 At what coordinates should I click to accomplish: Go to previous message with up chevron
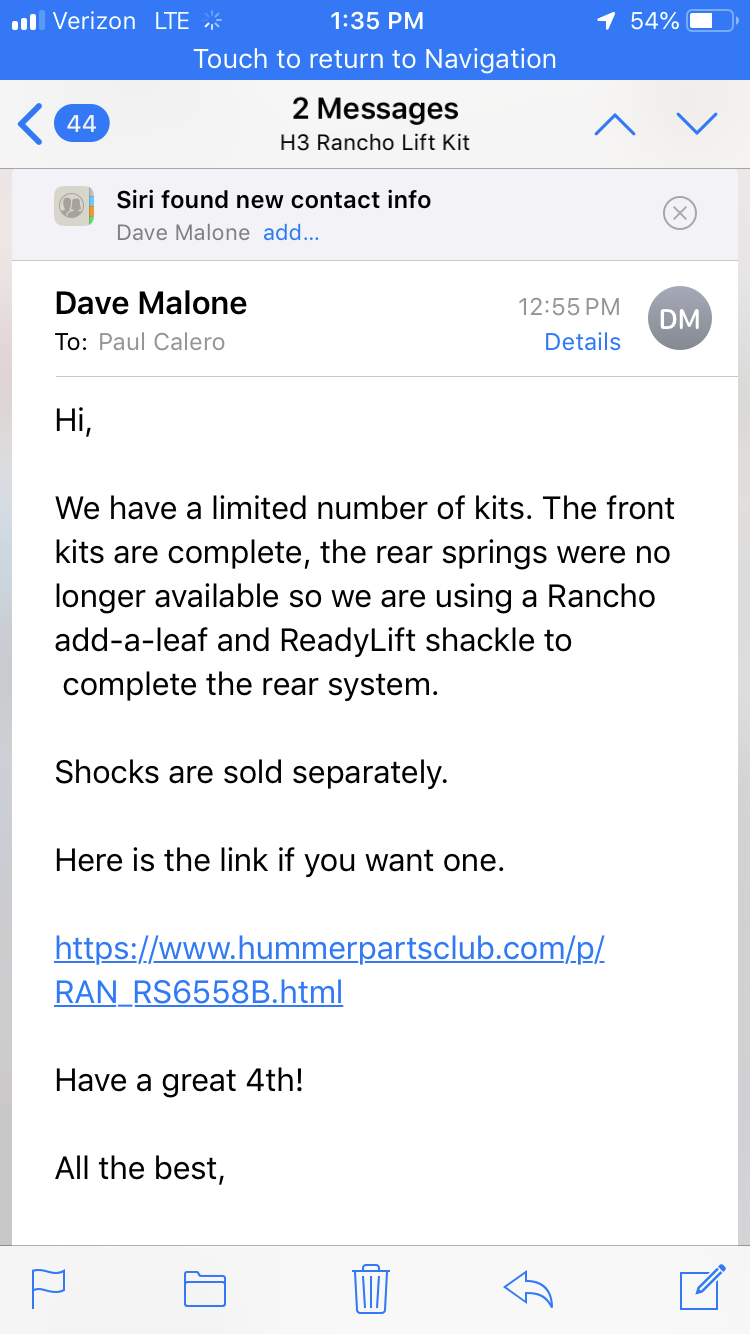pyautogui.click(x=615, y=124)
